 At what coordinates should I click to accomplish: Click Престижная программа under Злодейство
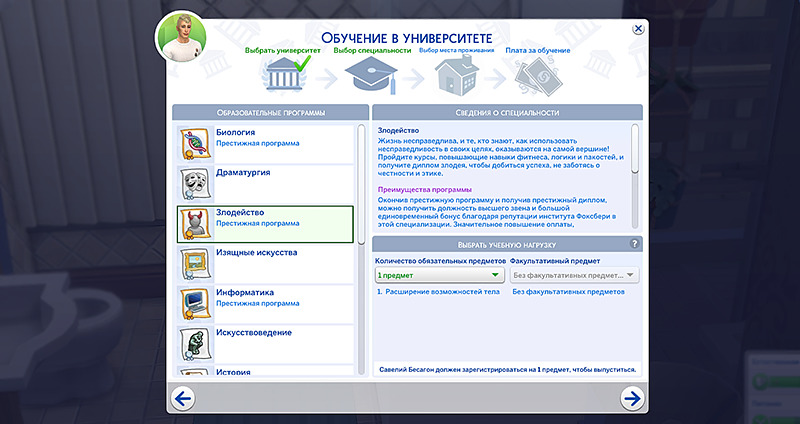(x=258, y=223)
